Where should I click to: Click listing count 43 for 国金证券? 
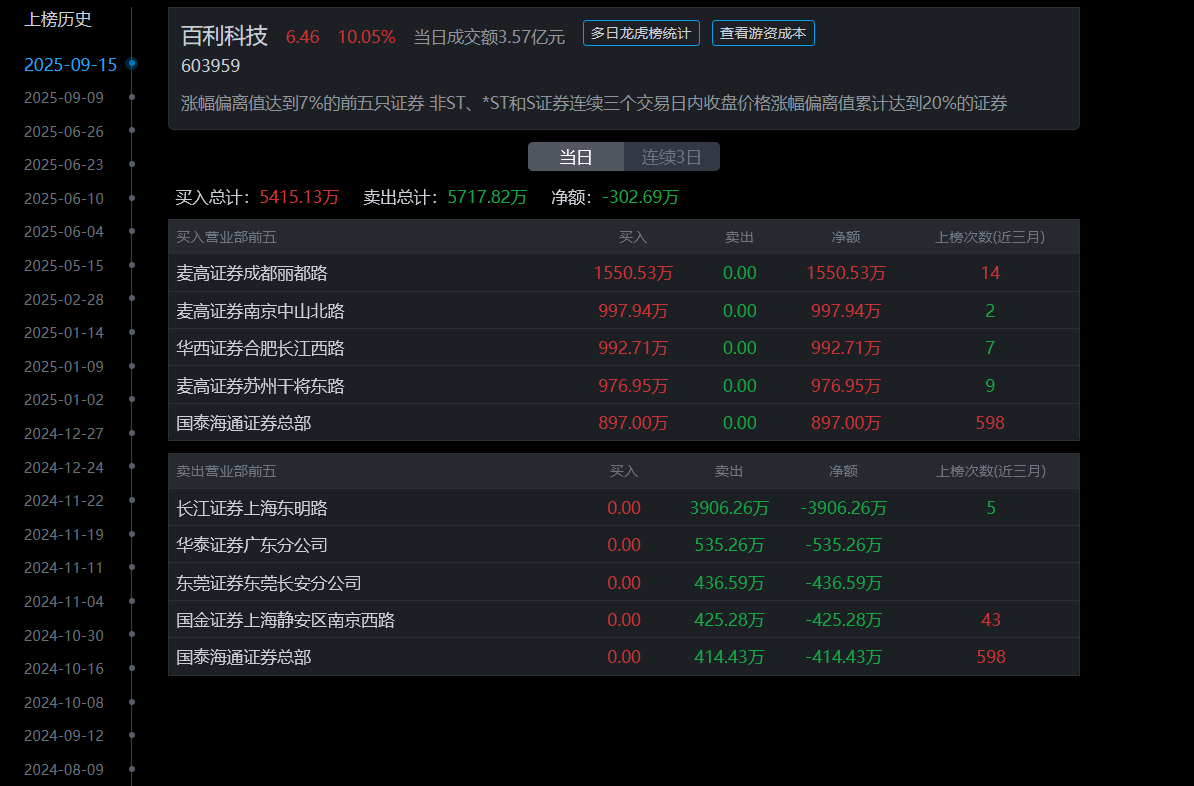991,620
